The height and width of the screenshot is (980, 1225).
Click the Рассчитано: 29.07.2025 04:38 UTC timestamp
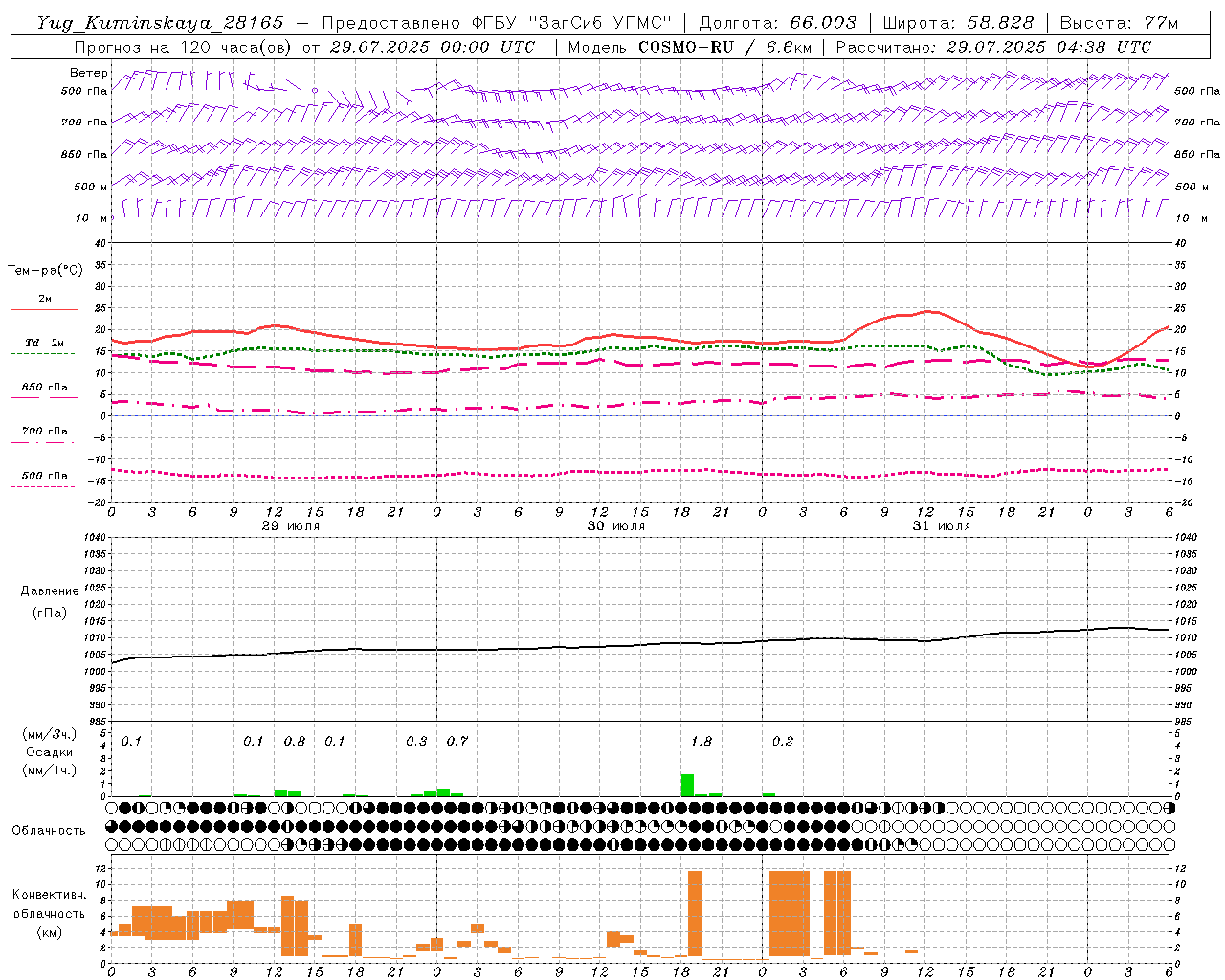(993, 47)
